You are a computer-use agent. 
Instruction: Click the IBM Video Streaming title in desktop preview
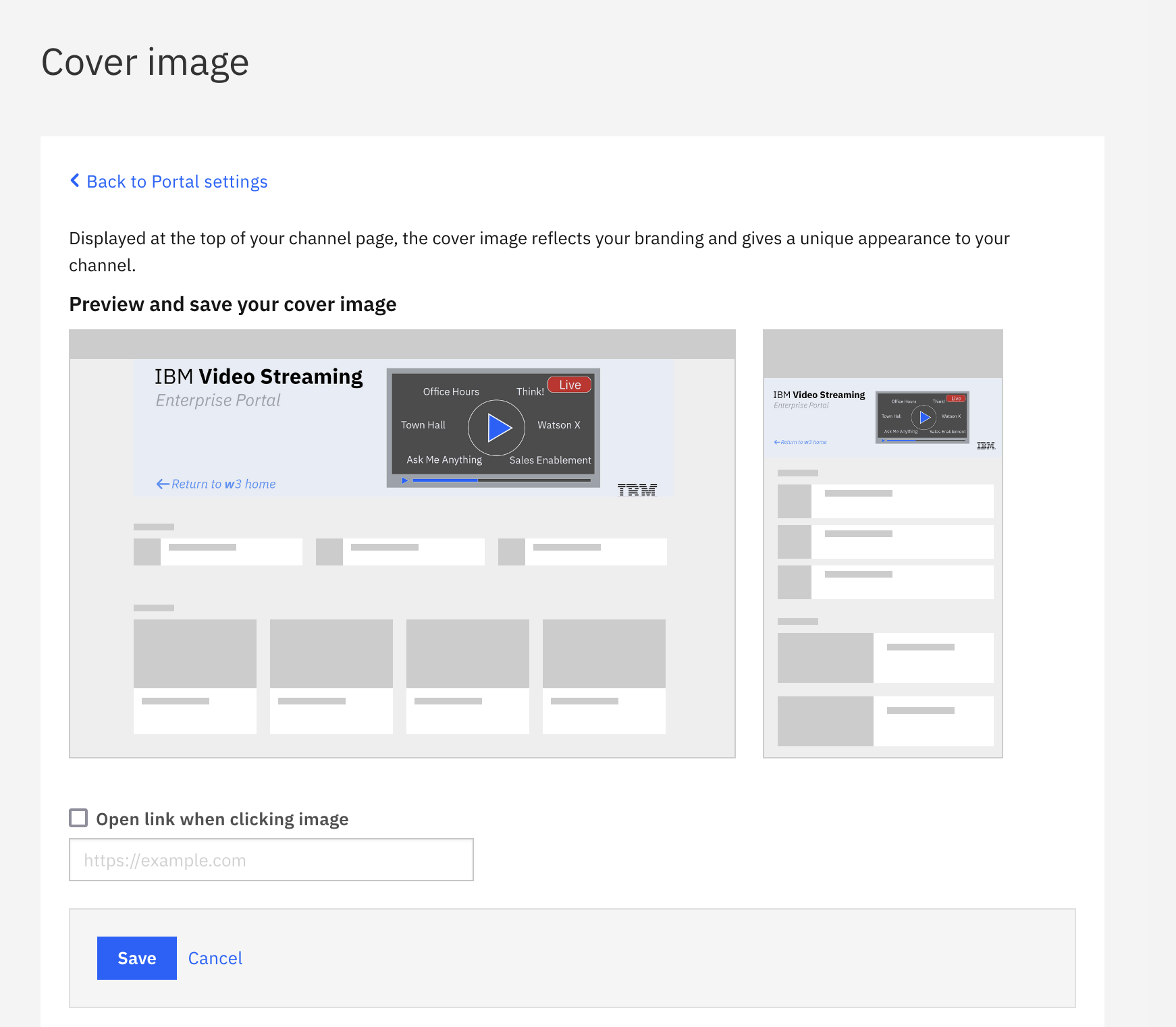pos(259,377)
